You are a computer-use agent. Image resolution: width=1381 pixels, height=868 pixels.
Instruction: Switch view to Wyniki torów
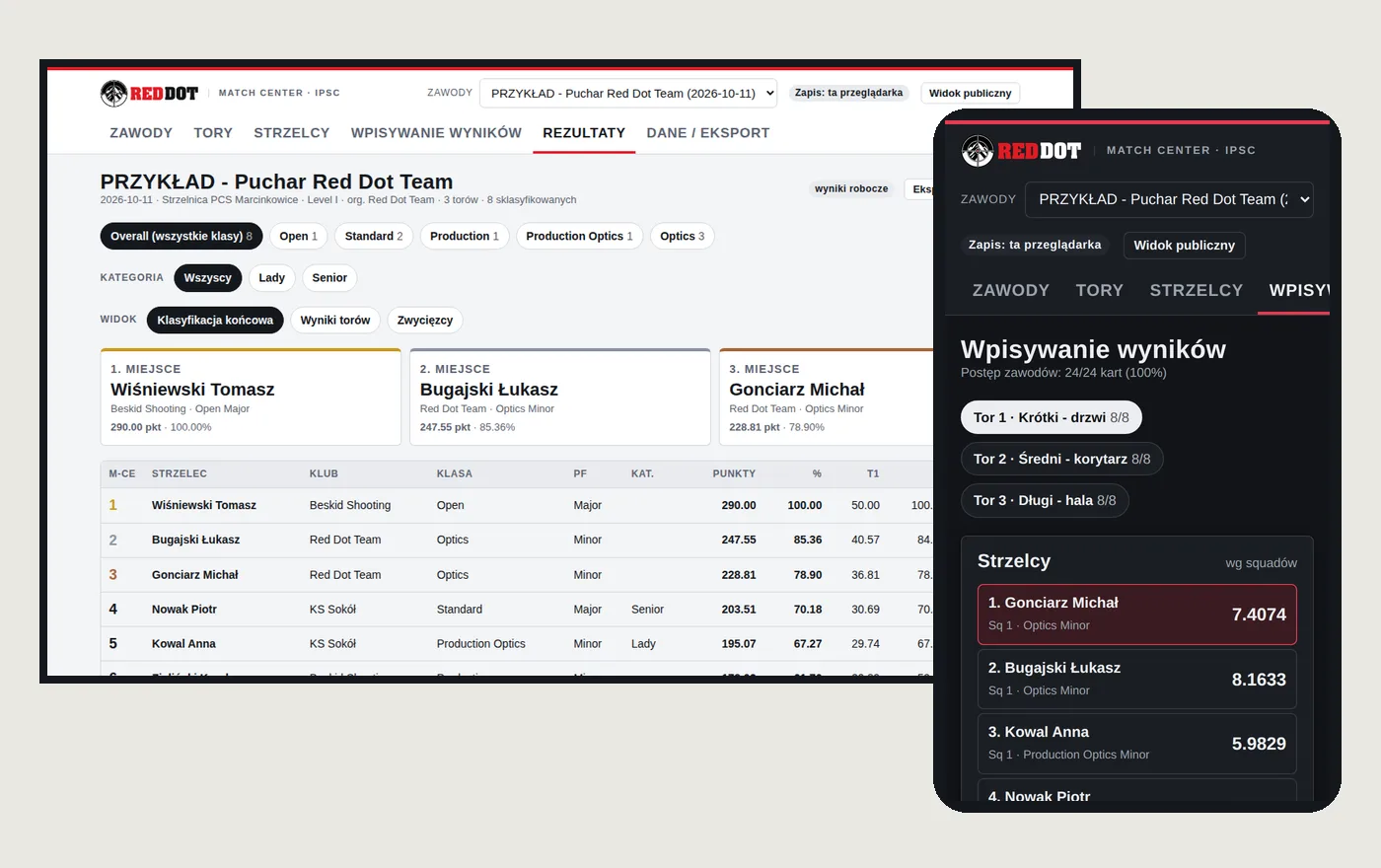click(x=335, y=320)
